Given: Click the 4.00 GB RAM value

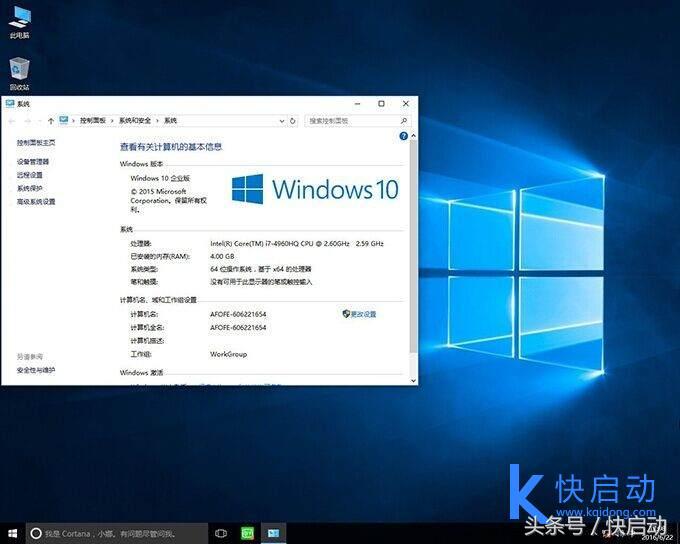Looking at the screenshot, I should coord(222,256).
